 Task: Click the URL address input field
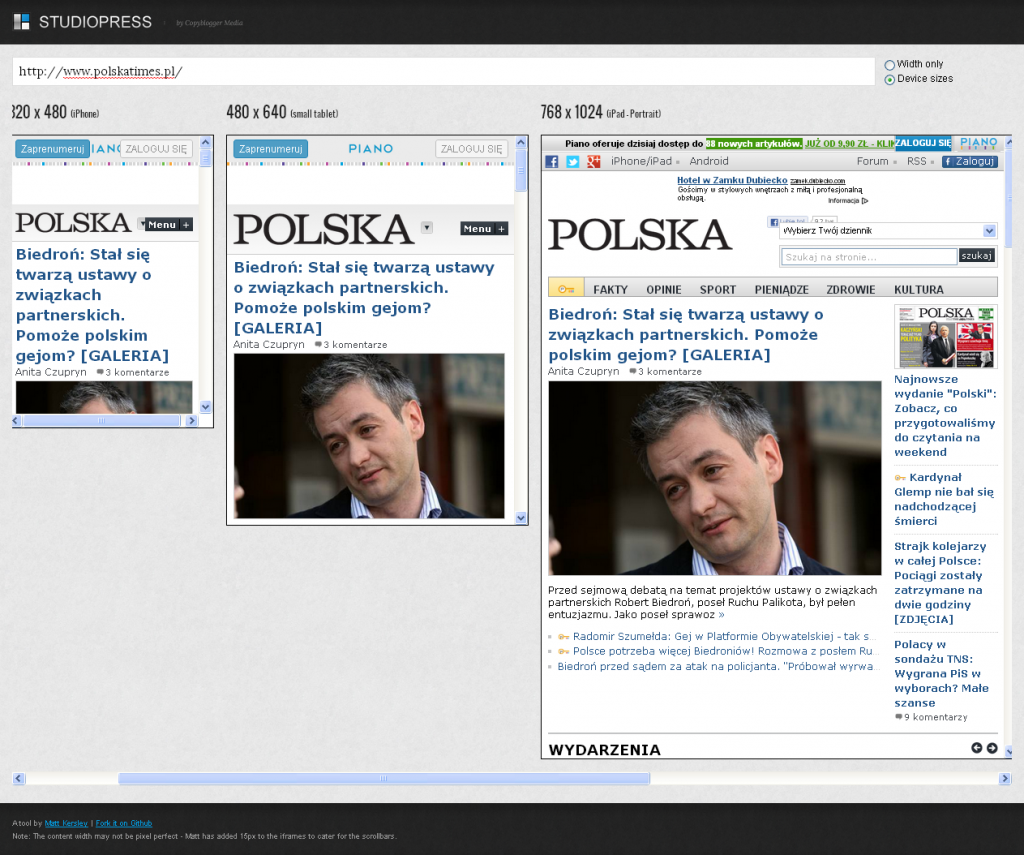[443, 72]
